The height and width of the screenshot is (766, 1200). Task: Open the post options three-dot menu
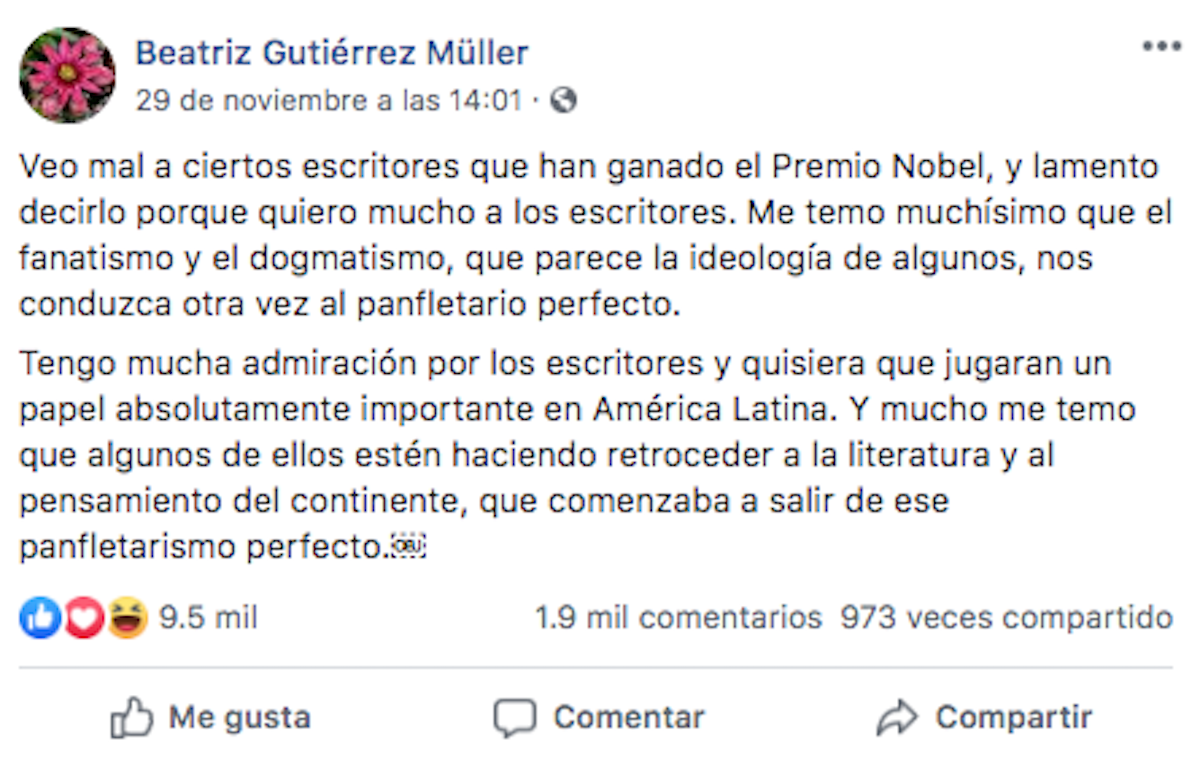(1161, 47)
